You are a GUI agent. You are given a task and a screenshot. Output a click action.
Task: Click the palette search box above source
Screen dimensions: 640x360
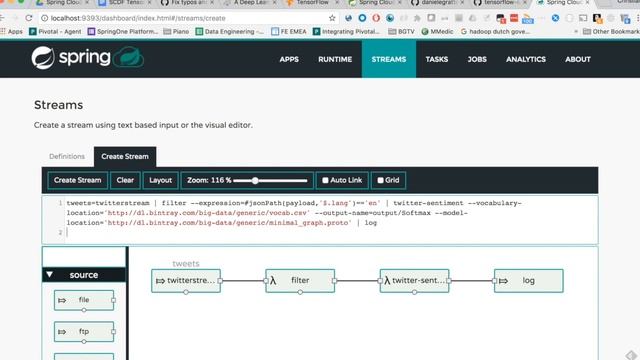click(x=84, y=257)
